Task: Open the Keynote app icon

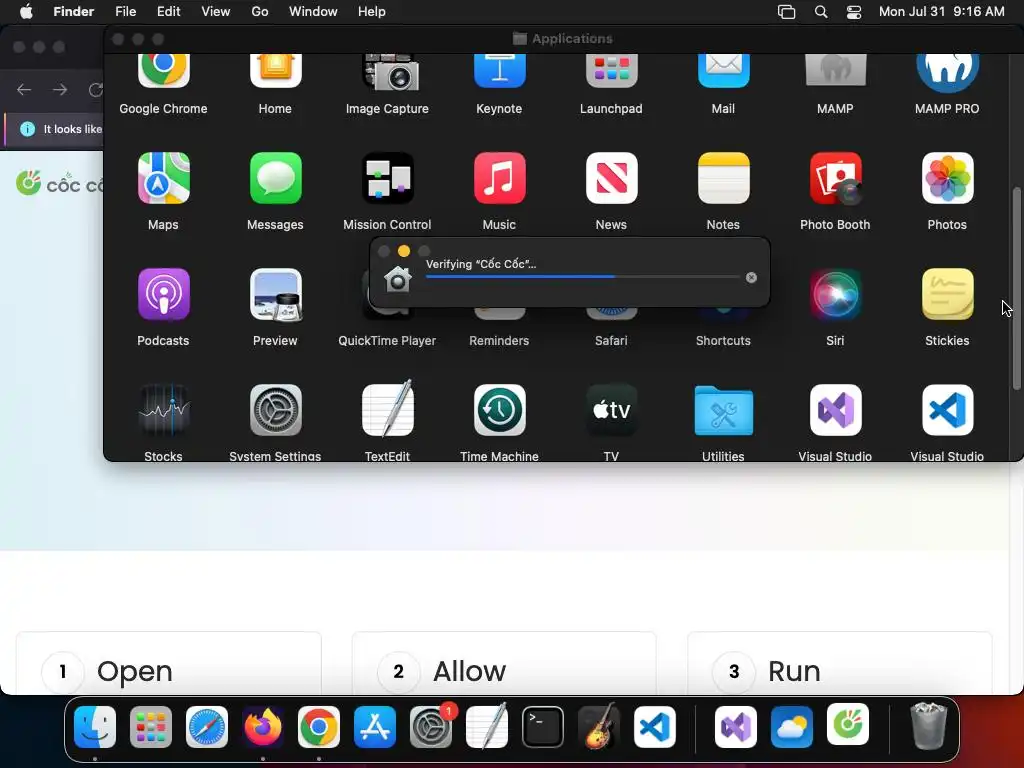Action: point(500,70)
